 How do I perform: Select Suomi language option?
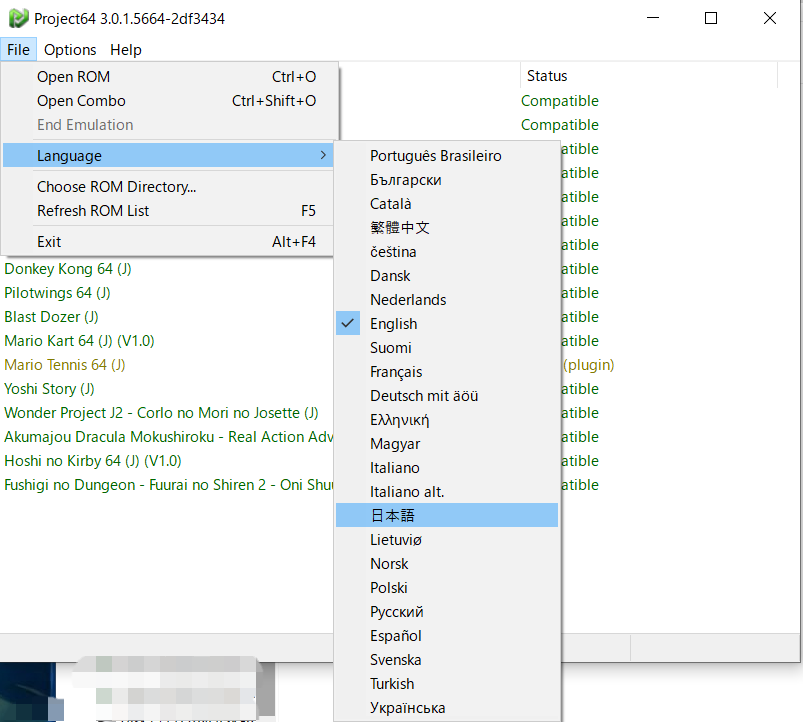pos(447,348)
